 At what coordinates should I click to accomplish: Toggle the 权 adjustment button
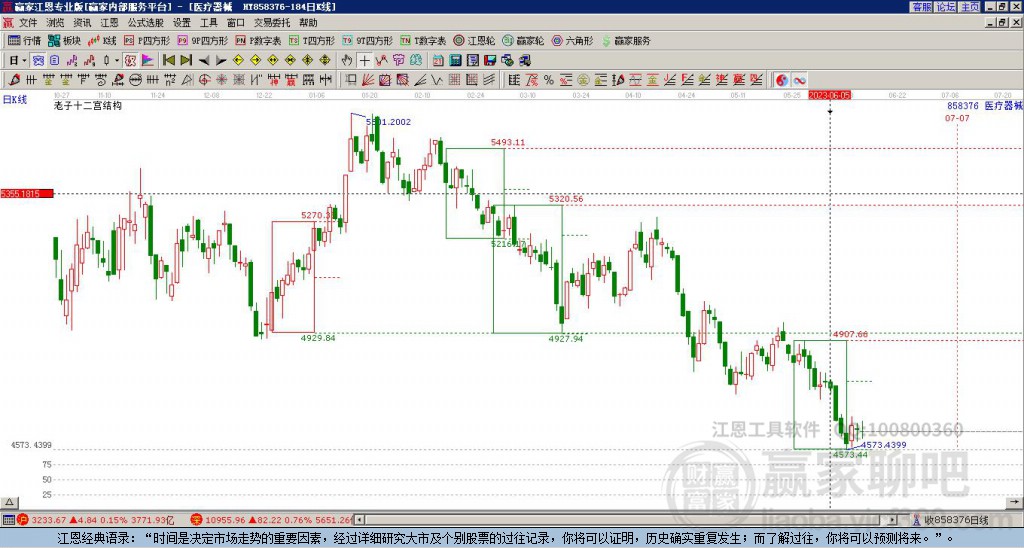pyautogui.click(x=130, y=61)
